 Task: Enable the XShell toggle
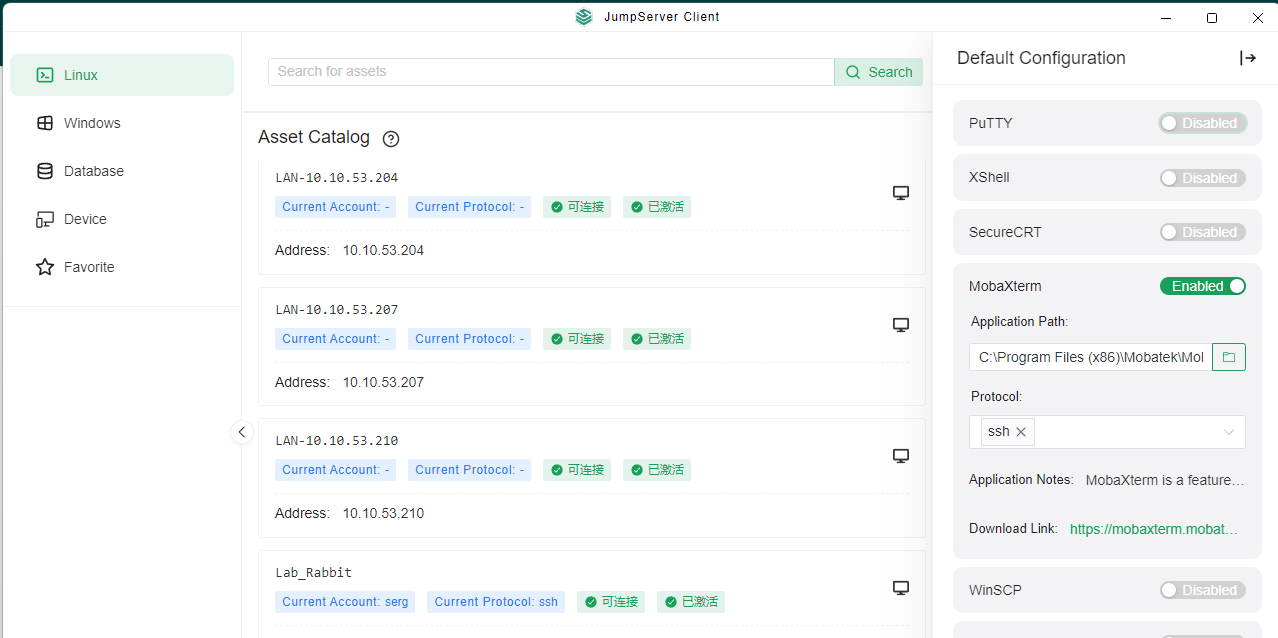1203,178
